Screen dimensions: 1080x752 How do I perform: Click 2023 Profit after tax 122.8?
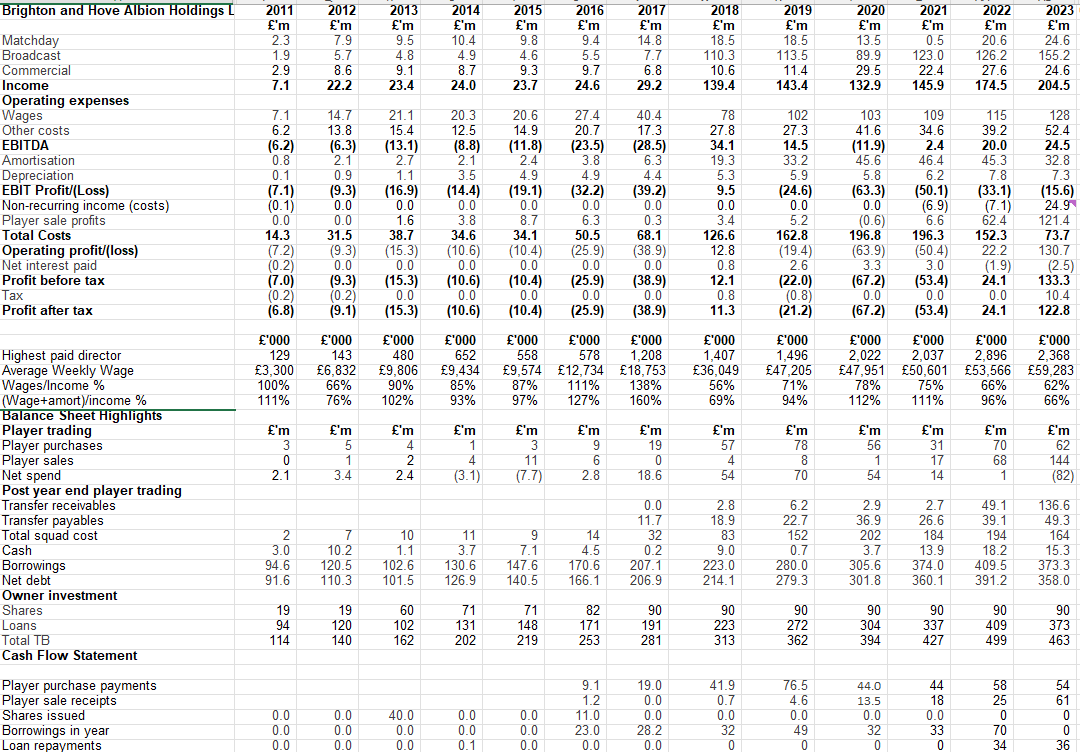coord(1055,311)
